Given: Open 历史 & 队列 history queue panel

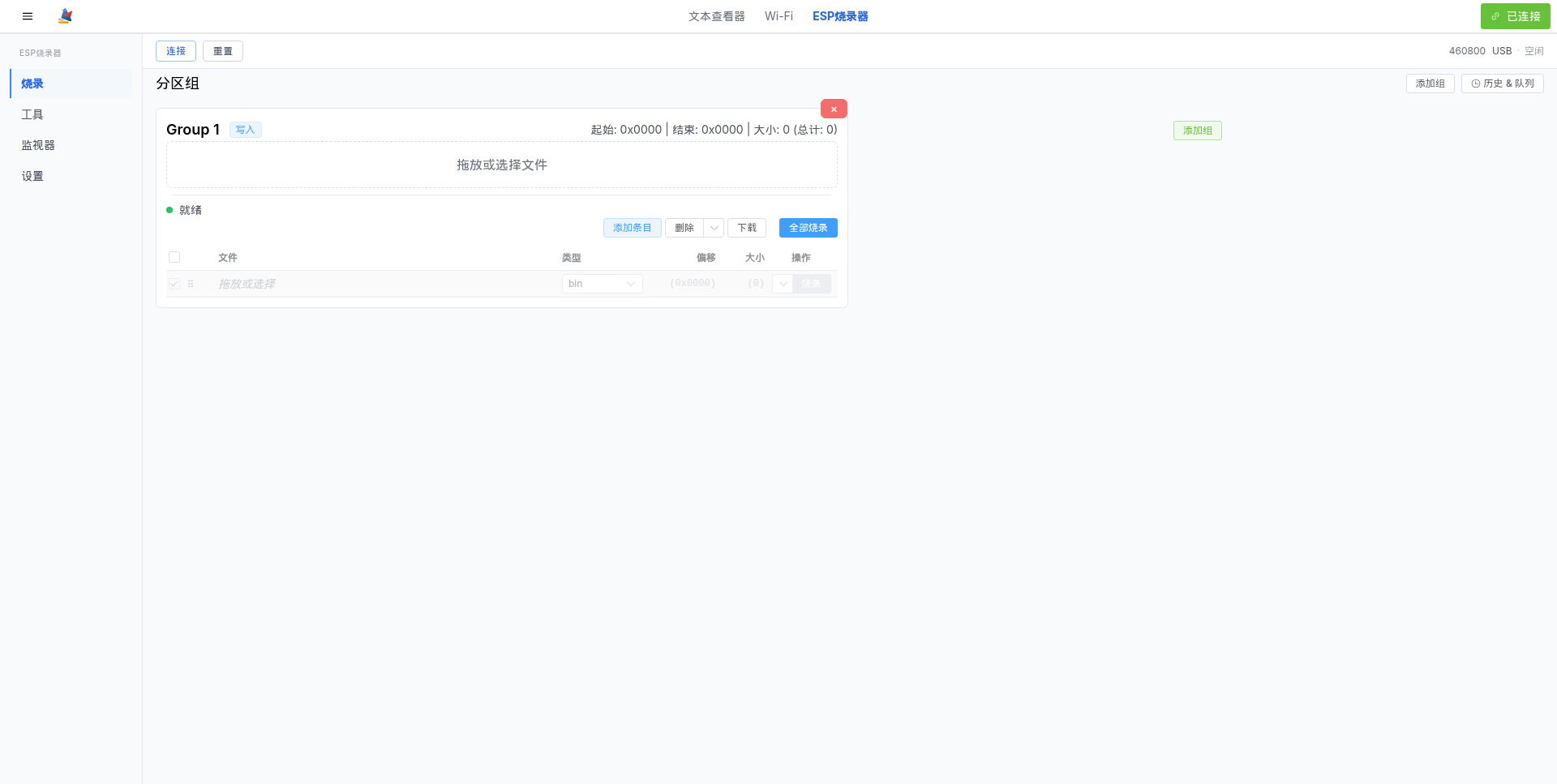Looking at the screenshot, I should point(1502,83).
